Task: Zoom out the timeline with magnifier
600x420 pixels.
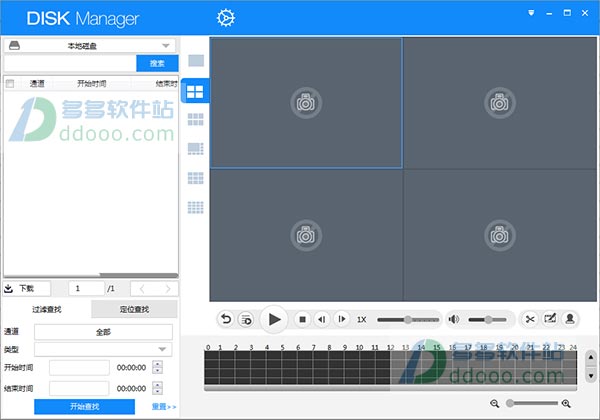Action: (494, 404)
